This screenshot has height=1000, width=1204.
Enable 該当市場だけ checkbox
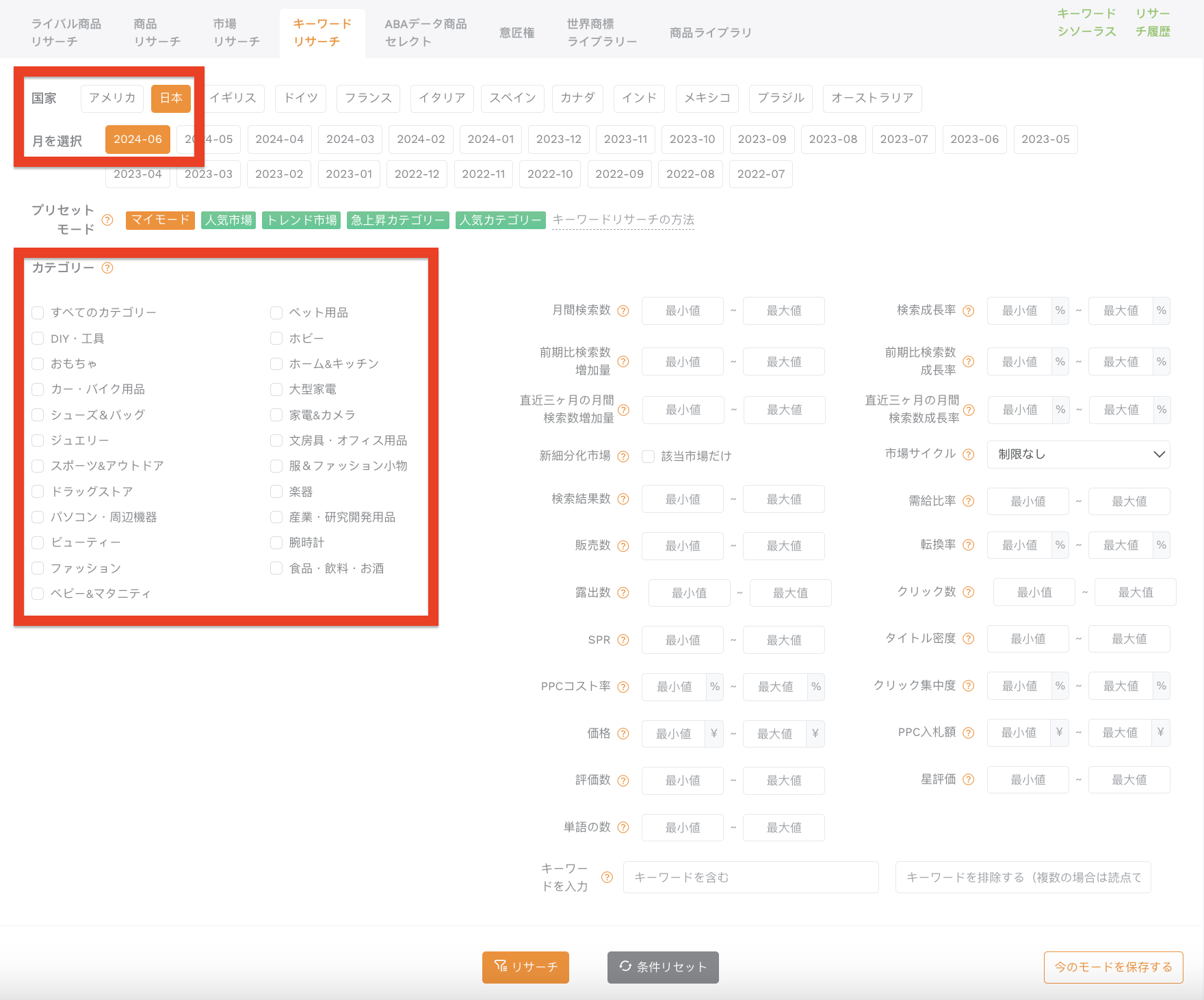click(649, 456)
